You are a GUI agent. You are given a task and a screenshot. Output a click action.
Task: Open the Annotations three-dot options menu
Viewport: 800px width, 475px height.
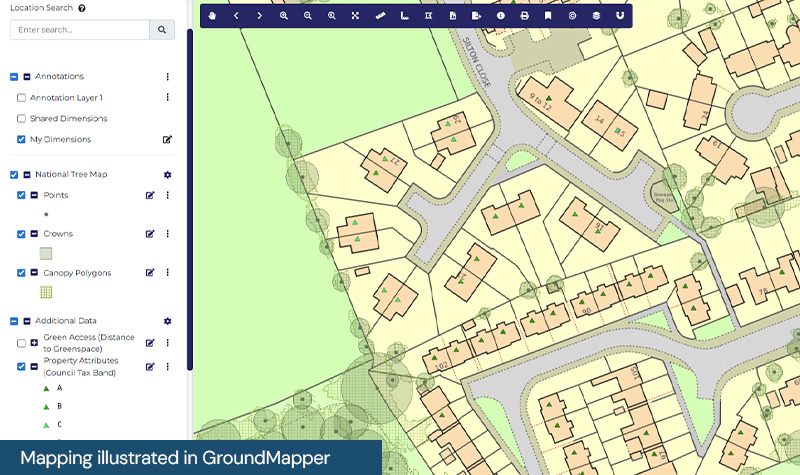click(x=167, y=77)
